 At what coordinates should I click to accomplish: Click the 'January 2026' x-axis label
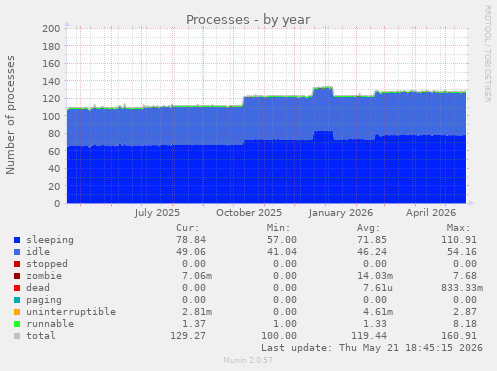(x=341, y=213)
